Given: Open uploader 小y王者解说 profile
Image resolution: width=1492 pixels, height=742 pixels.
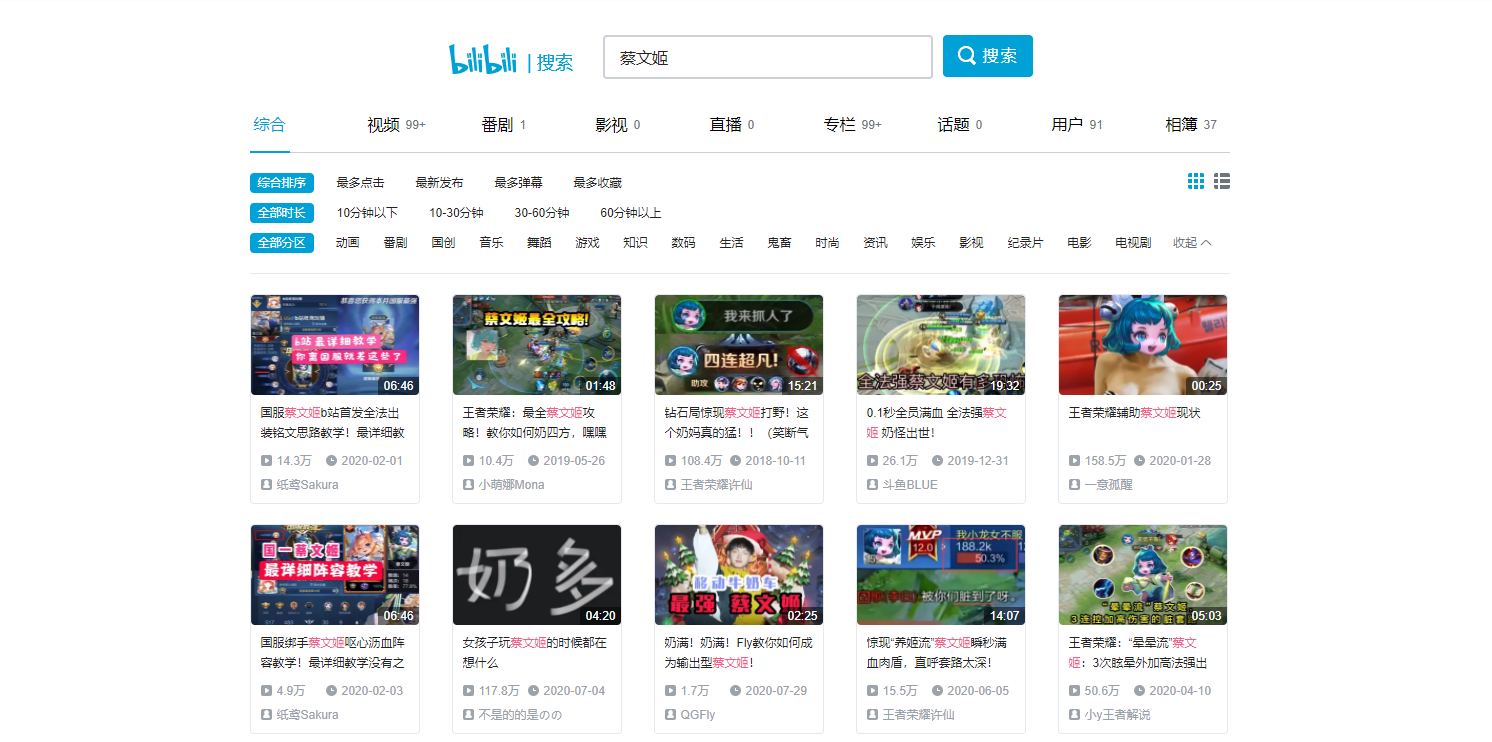Looking at the screenshot, I should coord(1117,714).
